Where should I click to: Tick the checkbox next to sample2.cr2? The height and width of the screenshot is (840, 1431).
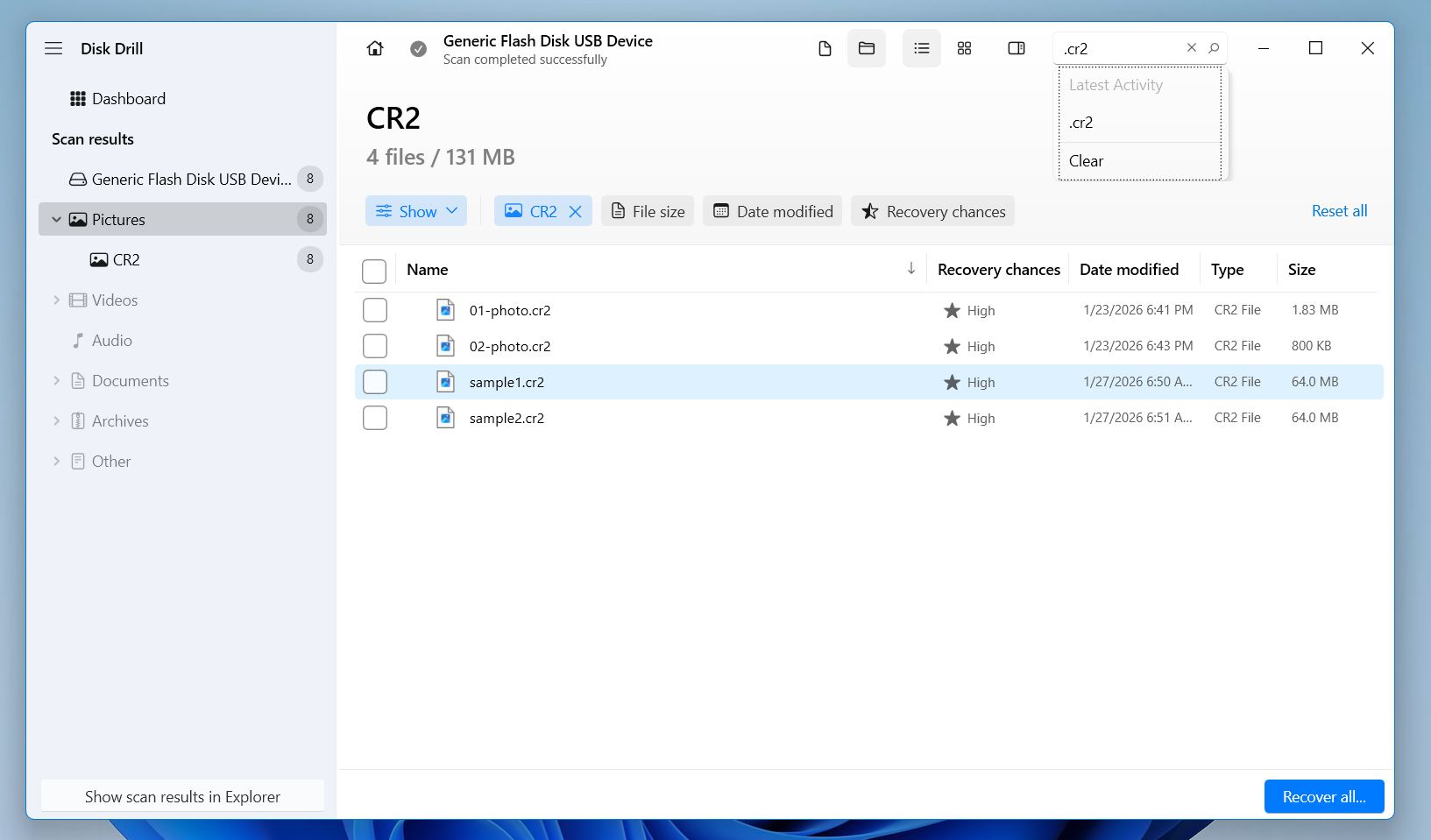(x=375, y=418)
